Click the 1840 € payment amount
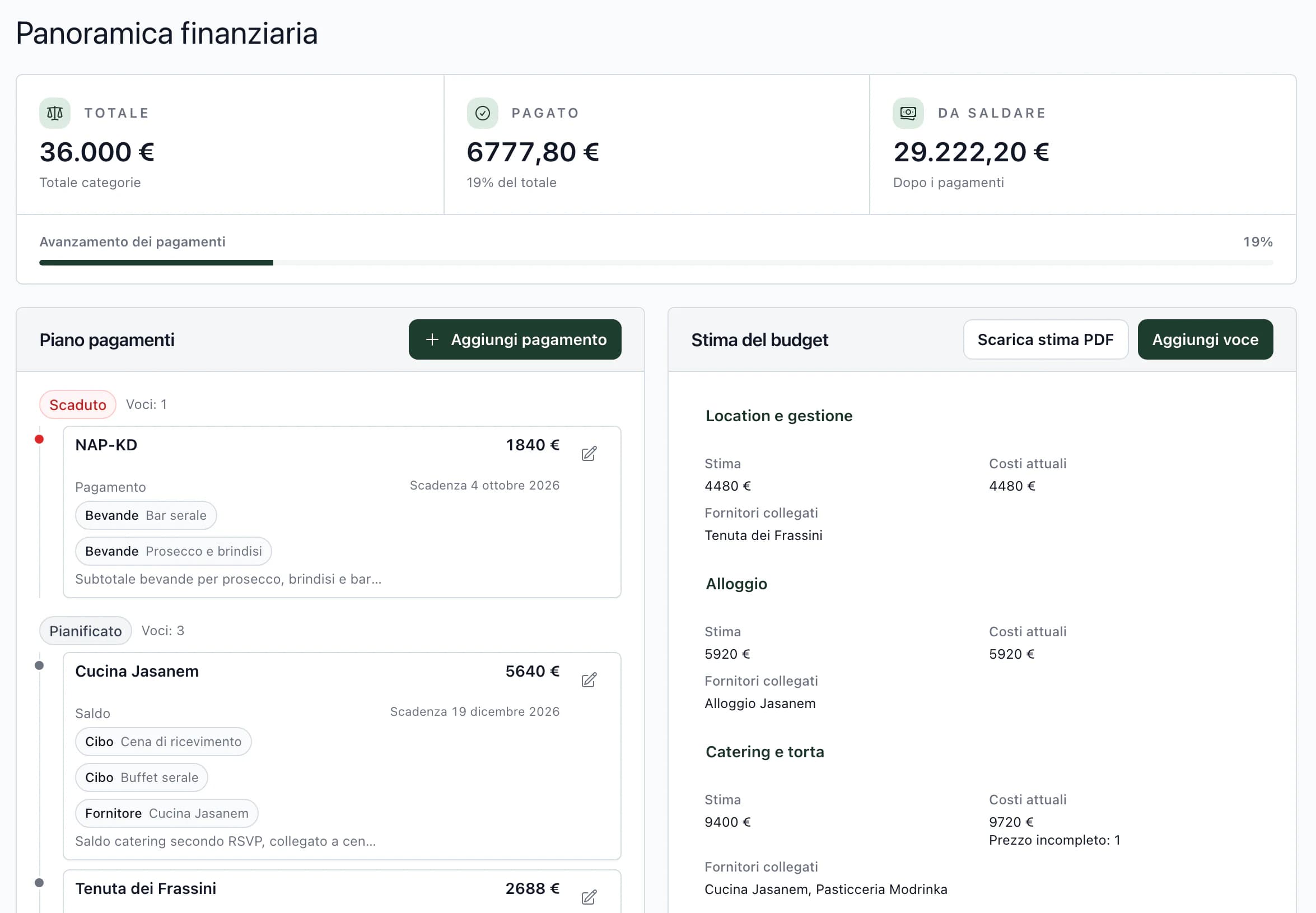The height and width of the screenshot is (913, 1316). (x=533, y=445)
